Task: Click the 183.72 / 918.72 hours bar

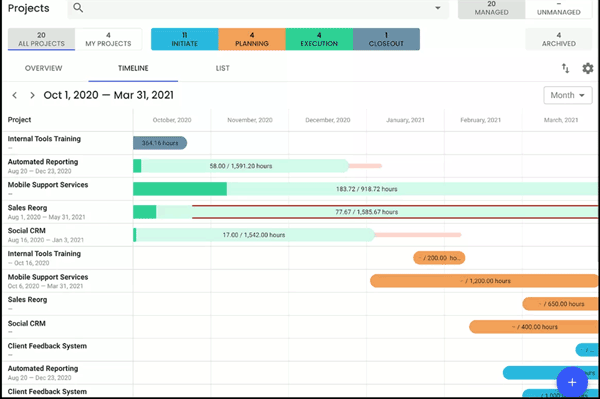Action: [x=366, y=189]
